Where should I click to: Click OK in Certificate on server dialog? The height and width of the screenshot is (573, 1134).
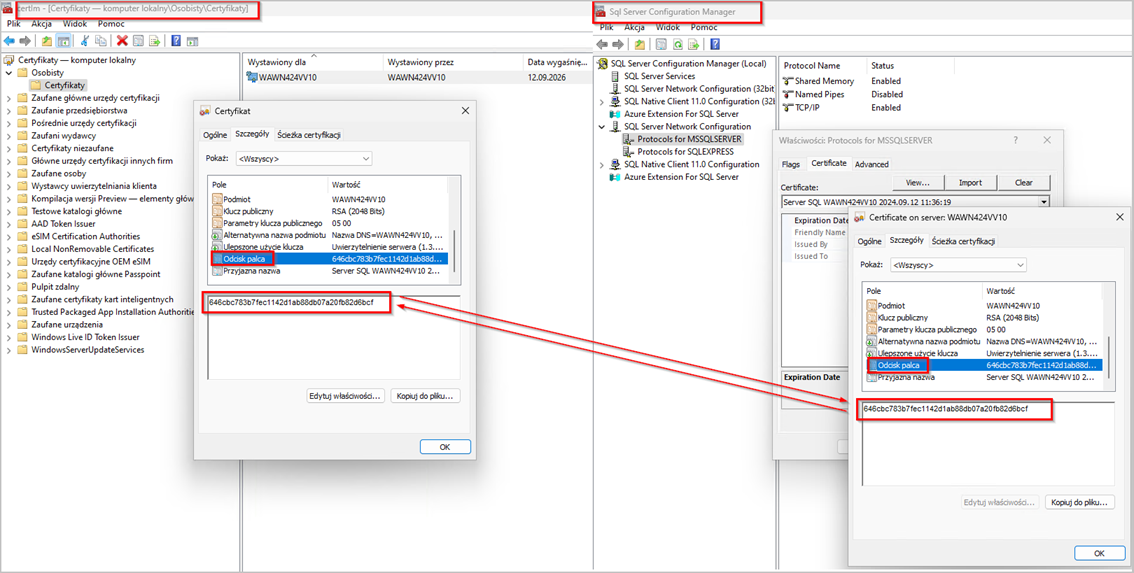tap(1099, 553)
